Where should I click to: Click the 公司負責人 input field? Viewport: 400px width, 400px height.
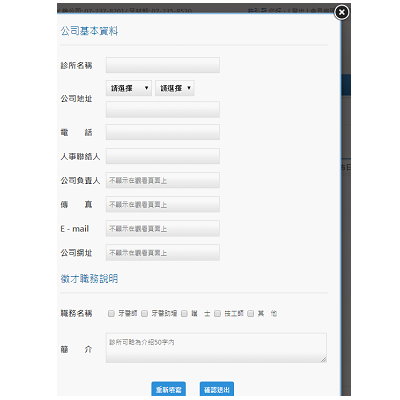pyautogui.click(x=163, y=180)
